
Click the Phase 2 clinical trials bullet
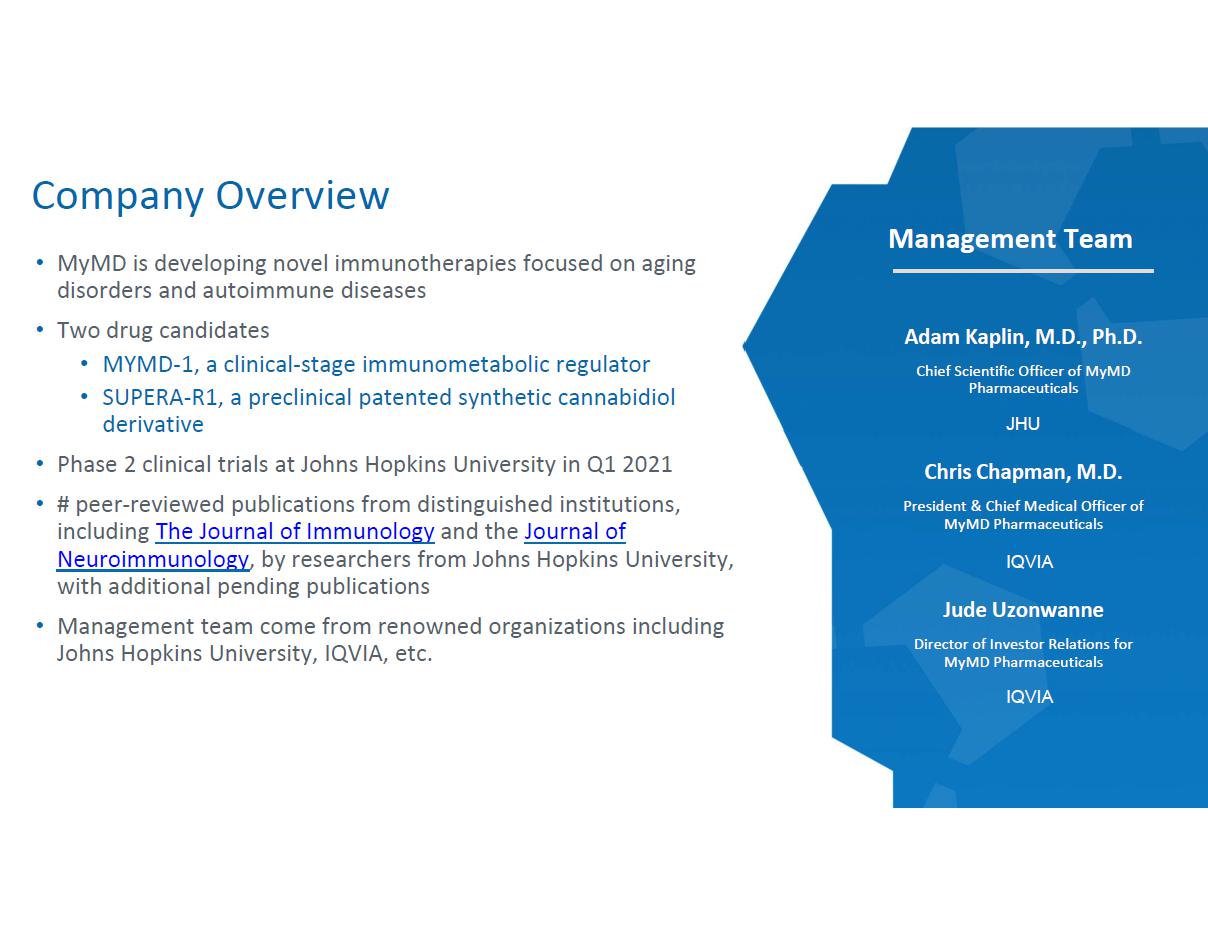coord(364,464)
